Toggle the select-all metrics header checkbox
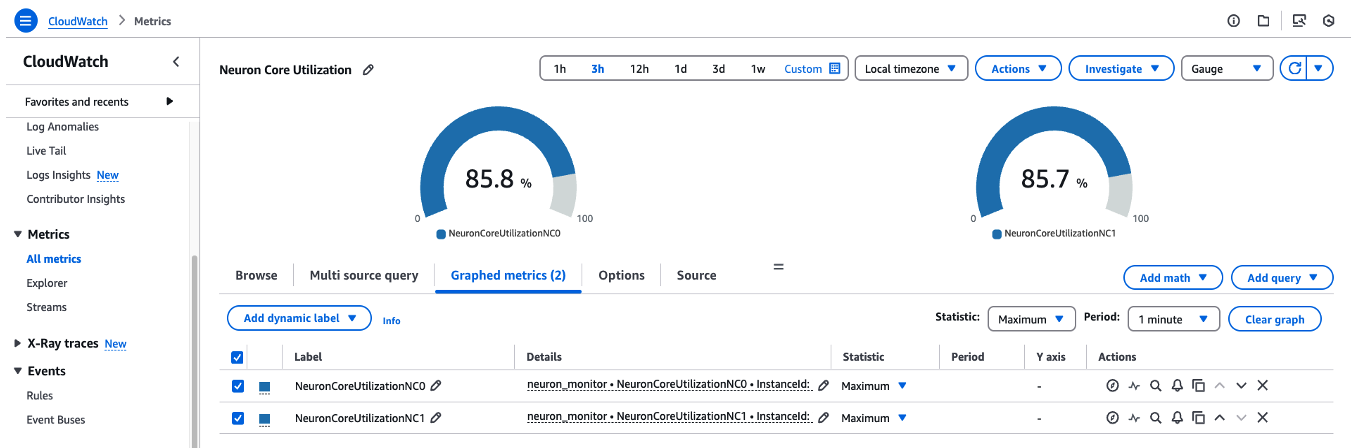Image resolution: width=1351 pixels, height=448 pixels. coord(237,357)
